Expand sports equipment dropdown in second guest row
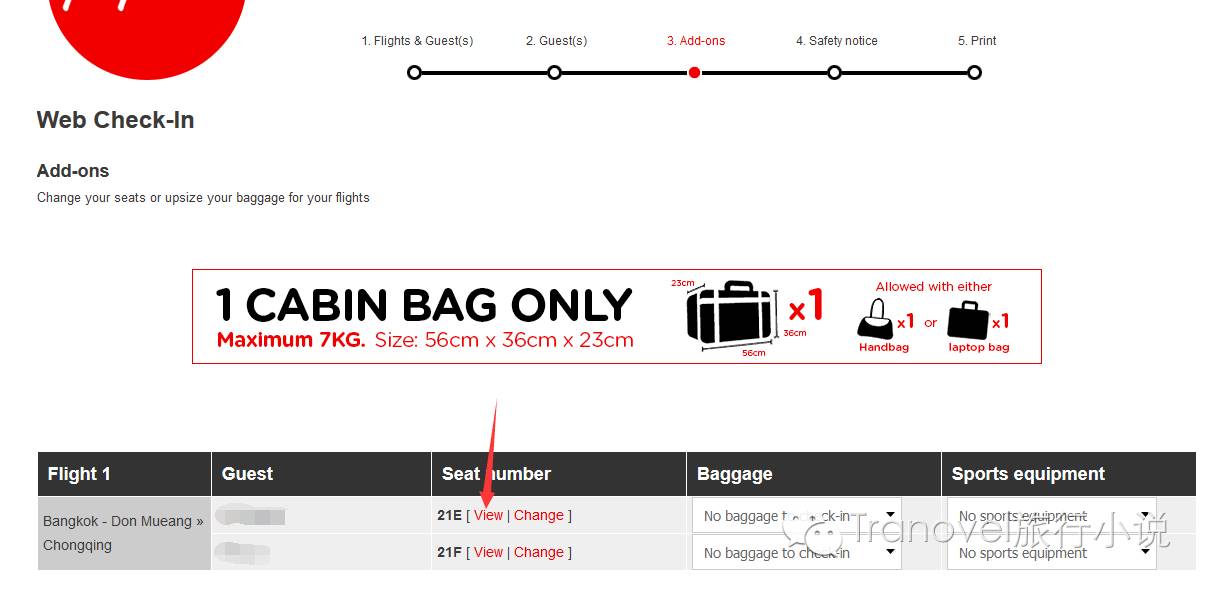This screenshot has width=1212, height=593. coord(1051,552)
